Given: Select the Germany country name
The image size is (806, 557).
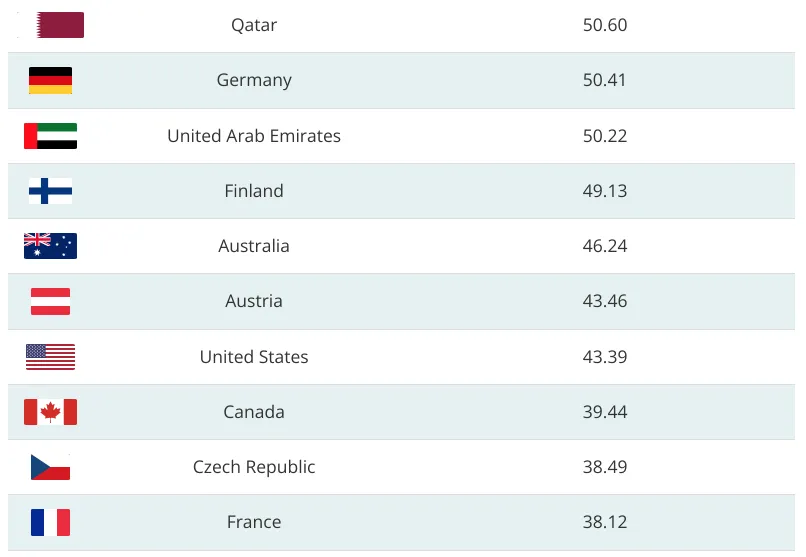Looking at the screenshot, I should (x=254, y=80).
